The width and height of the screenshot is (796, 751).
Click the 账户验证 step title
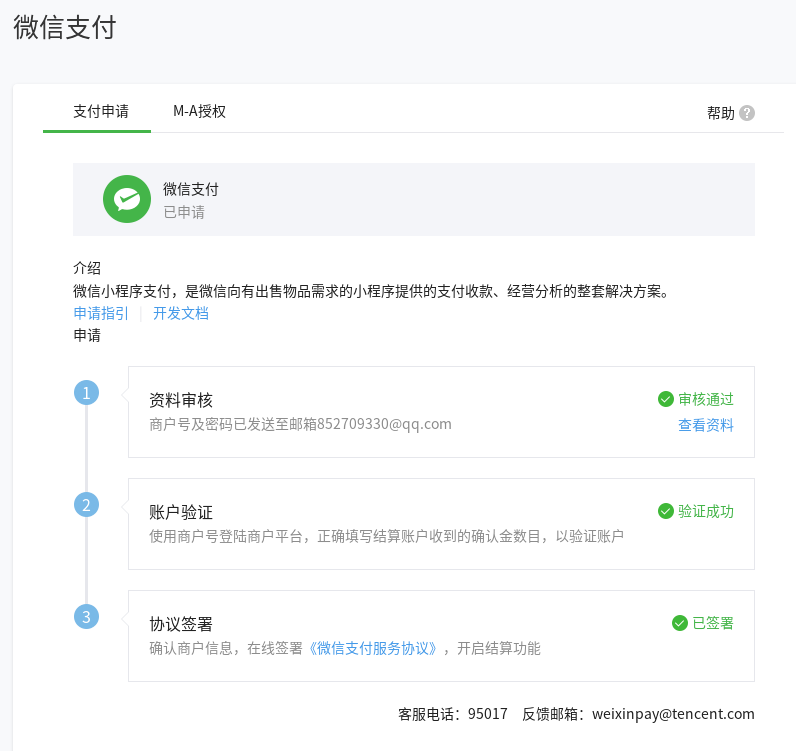(181, 512)
